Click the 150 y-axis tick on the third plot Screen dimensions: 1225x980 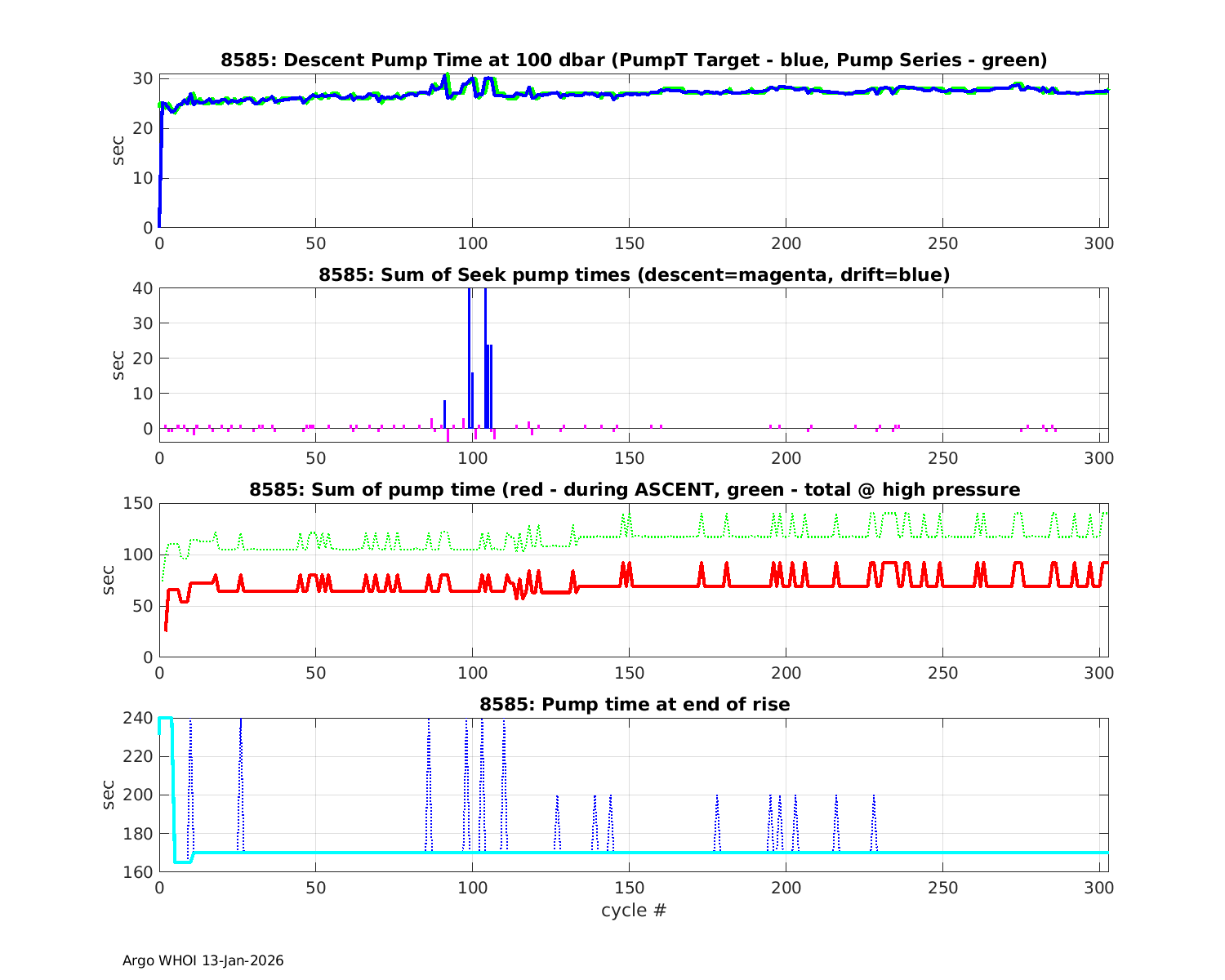141,503
